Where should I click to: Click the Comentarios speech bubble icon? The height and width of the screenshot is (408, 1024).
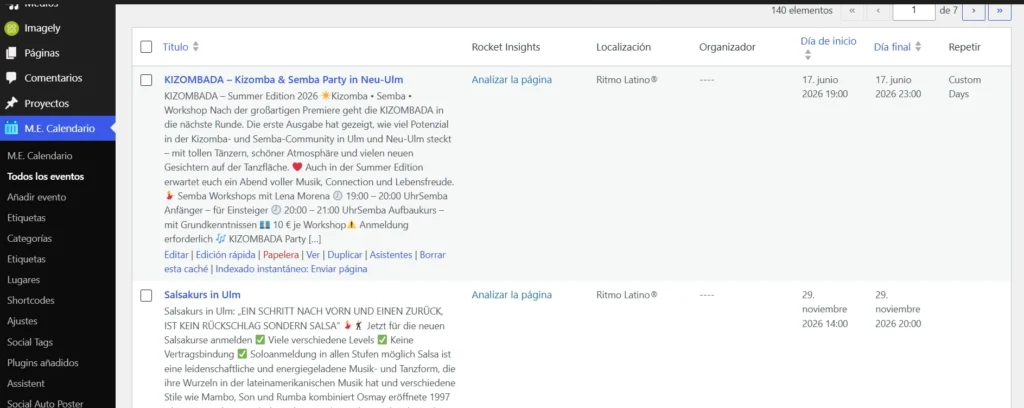(x=11, y=78)
